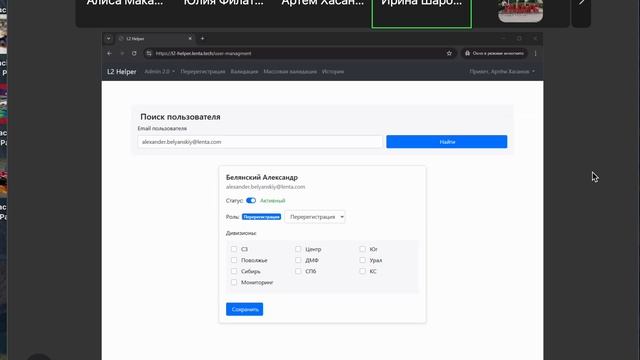
Task: Click the email under the user name
Action: click(x=265, y=187)
